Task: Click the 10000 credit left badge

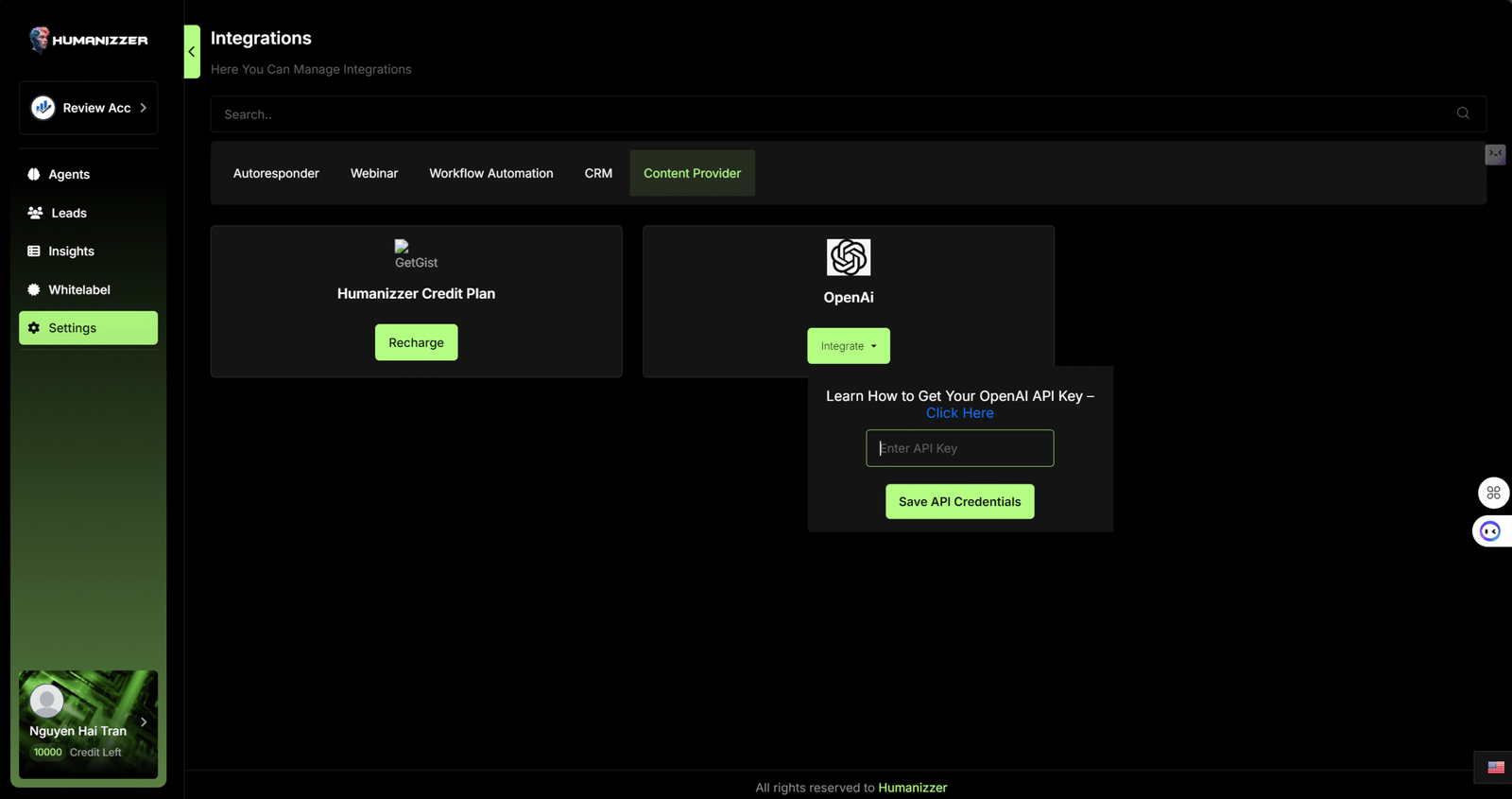Action: pos(47,753)
